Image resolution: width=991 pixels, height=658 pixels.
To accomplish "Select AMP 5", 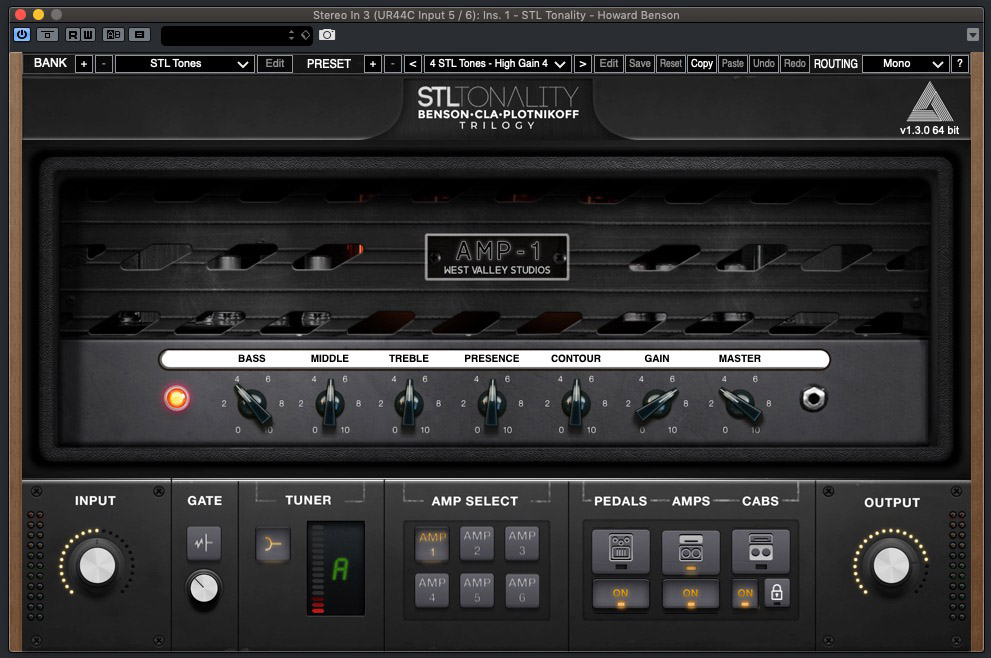I will click(x=477, y=590).
